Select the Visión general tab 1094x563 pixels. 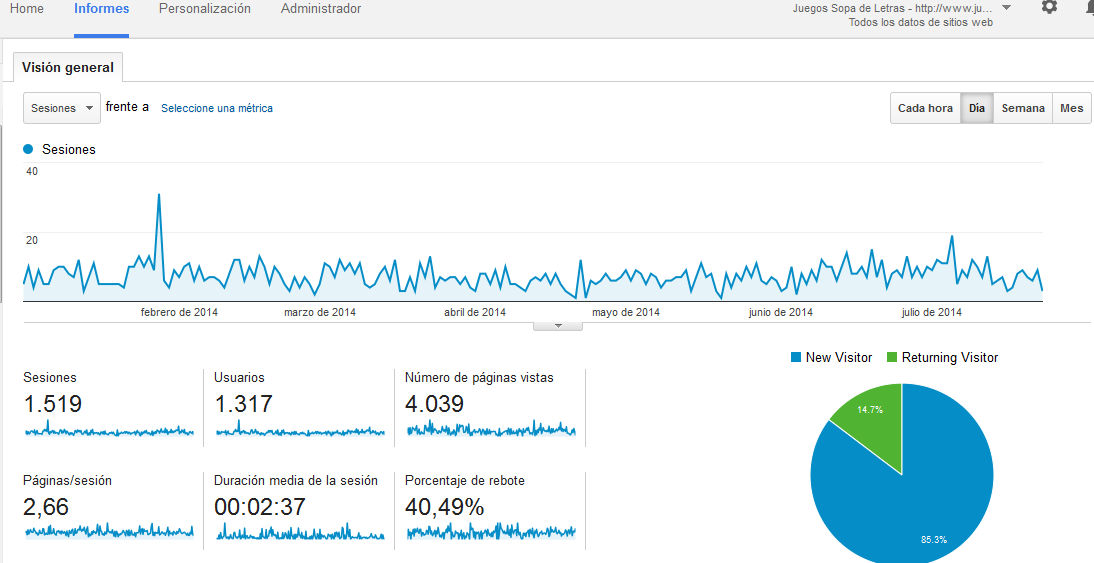click(x=68, y=68)
